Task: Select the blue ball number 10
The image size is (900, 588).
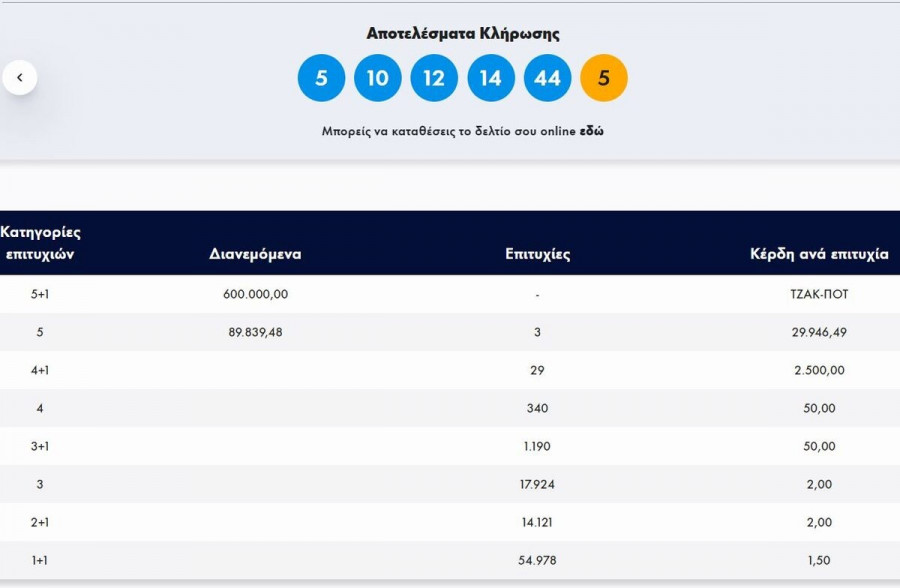Action: (x=377, y=78)
